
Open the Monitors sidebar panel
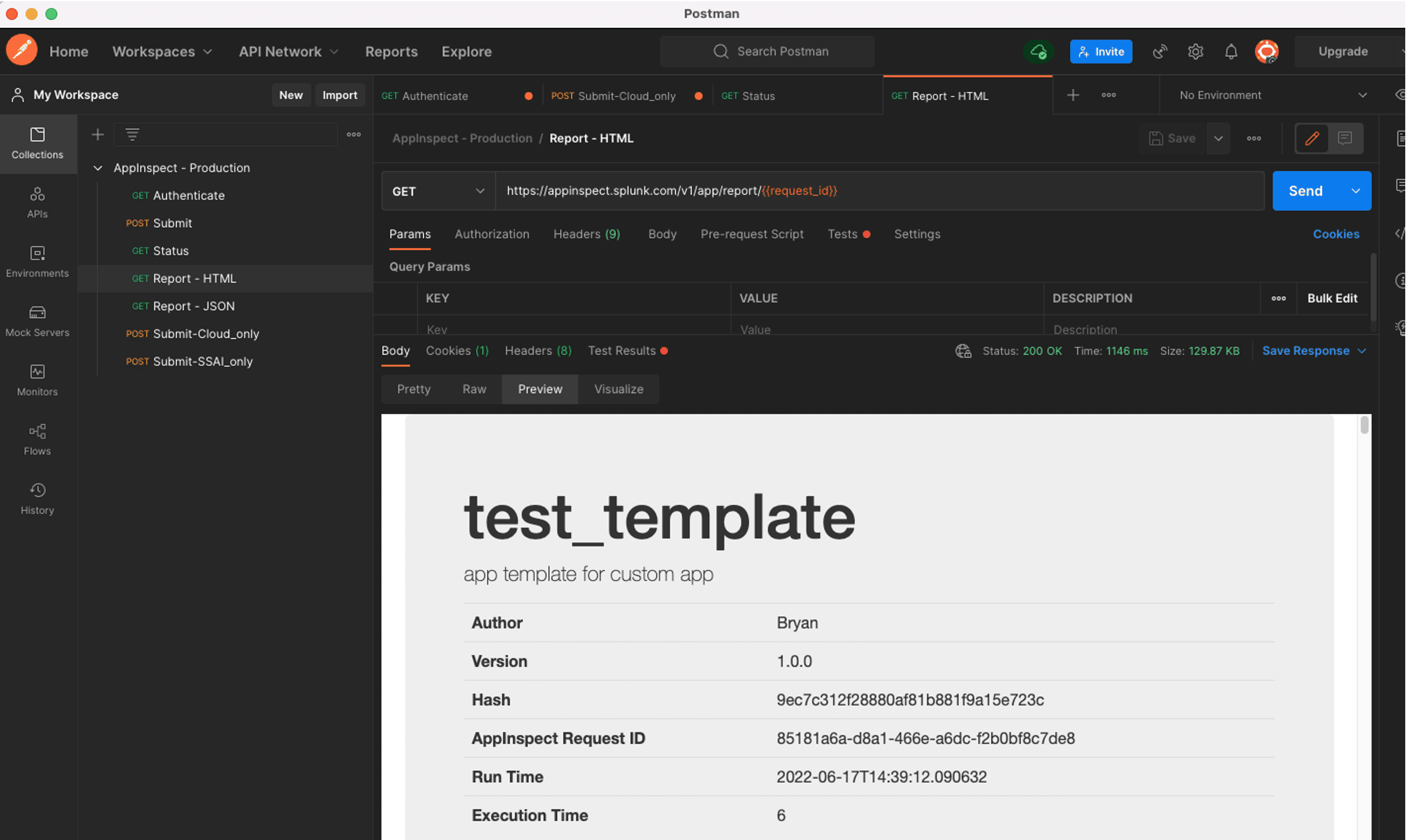(x=37, y=380)
